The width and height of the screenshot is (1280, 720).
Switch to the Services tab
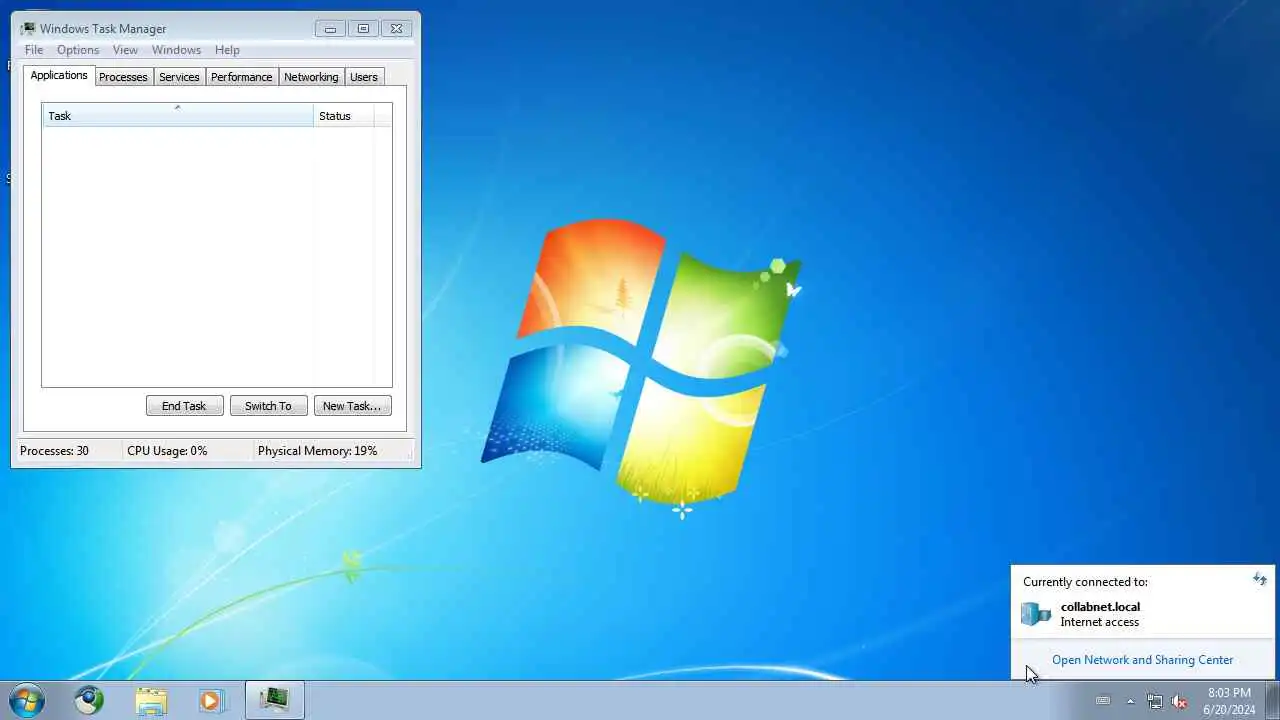(179, 77)
